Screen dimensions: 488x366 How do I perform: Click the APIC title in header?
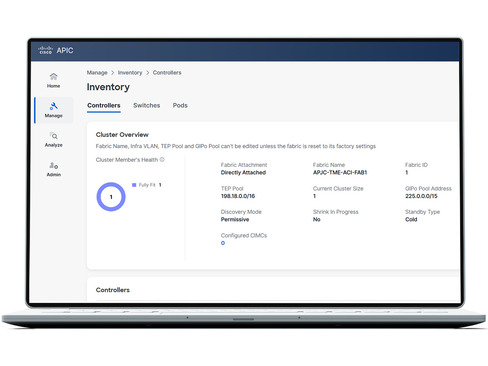65,50
